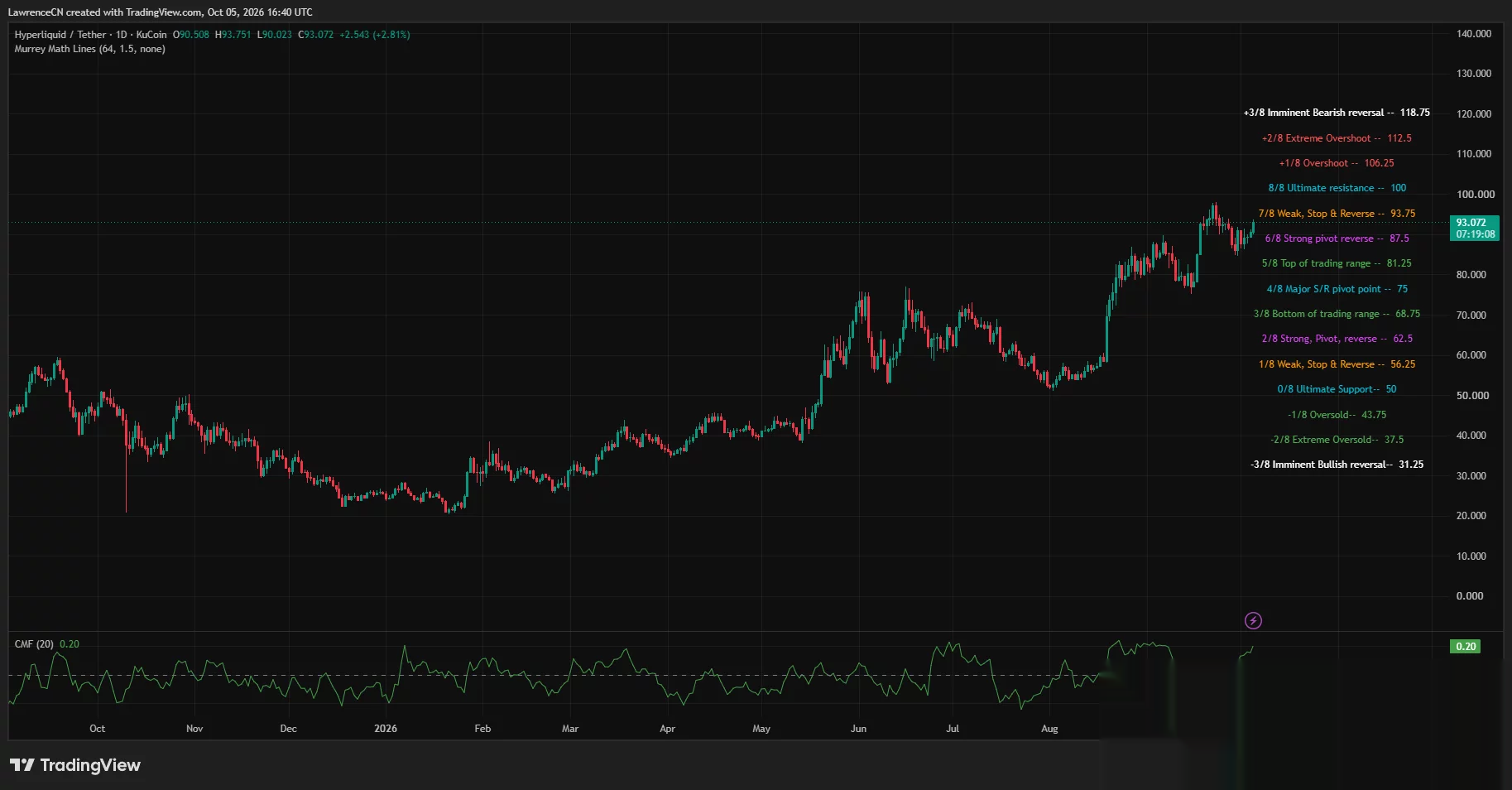Click the '-3/8 Imminent Bullish reversal' level label
The width and height of the screenshot is (1512, 790).
(1337, 465)
